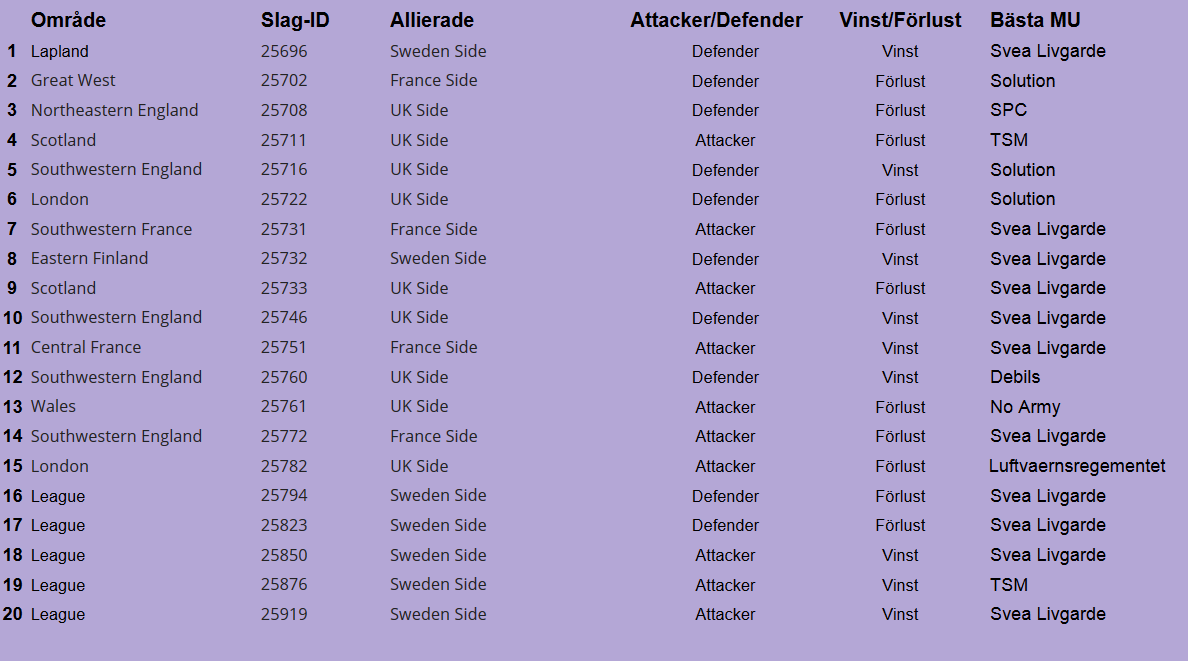Open the Lapland area link
Image resolution: width=1188 pixels, height=661 pixels.
(60, 52)
